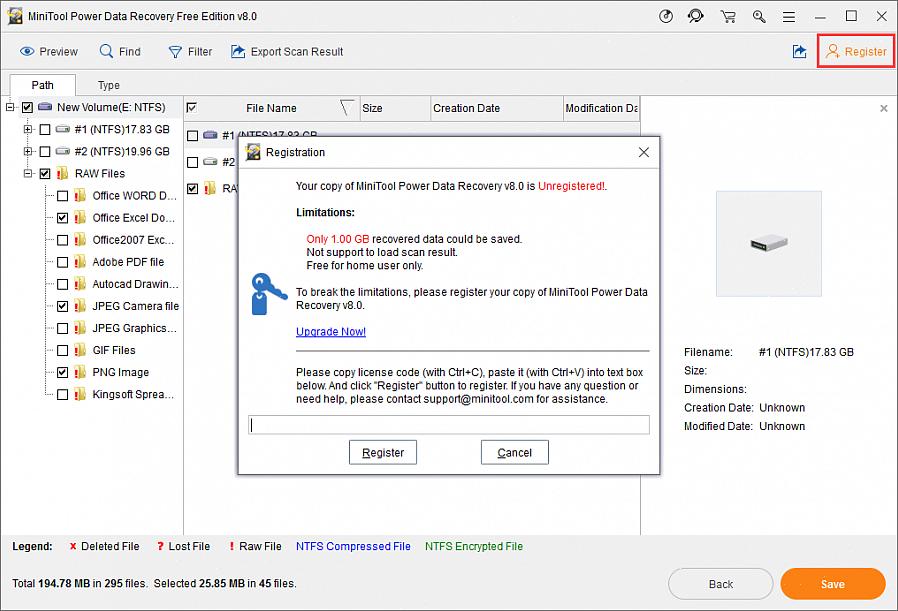Click the key icon in title bar

[x=759, y=17]
